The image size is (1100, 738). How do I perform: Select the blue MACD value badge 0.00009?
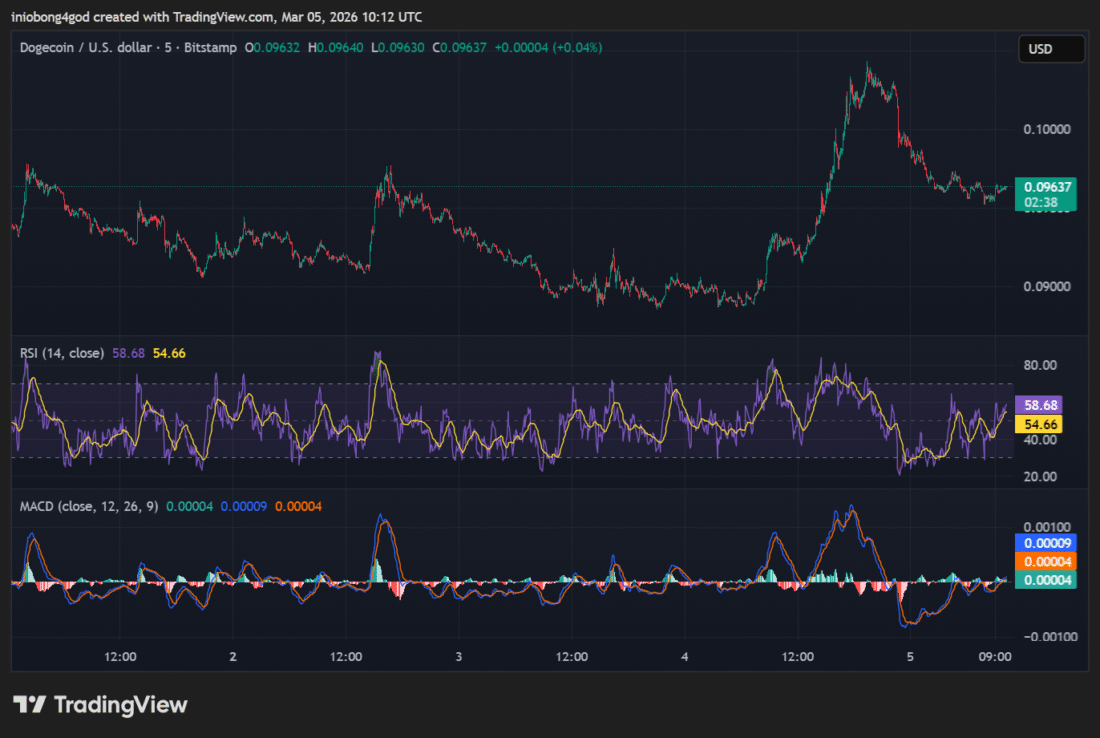1046,543
